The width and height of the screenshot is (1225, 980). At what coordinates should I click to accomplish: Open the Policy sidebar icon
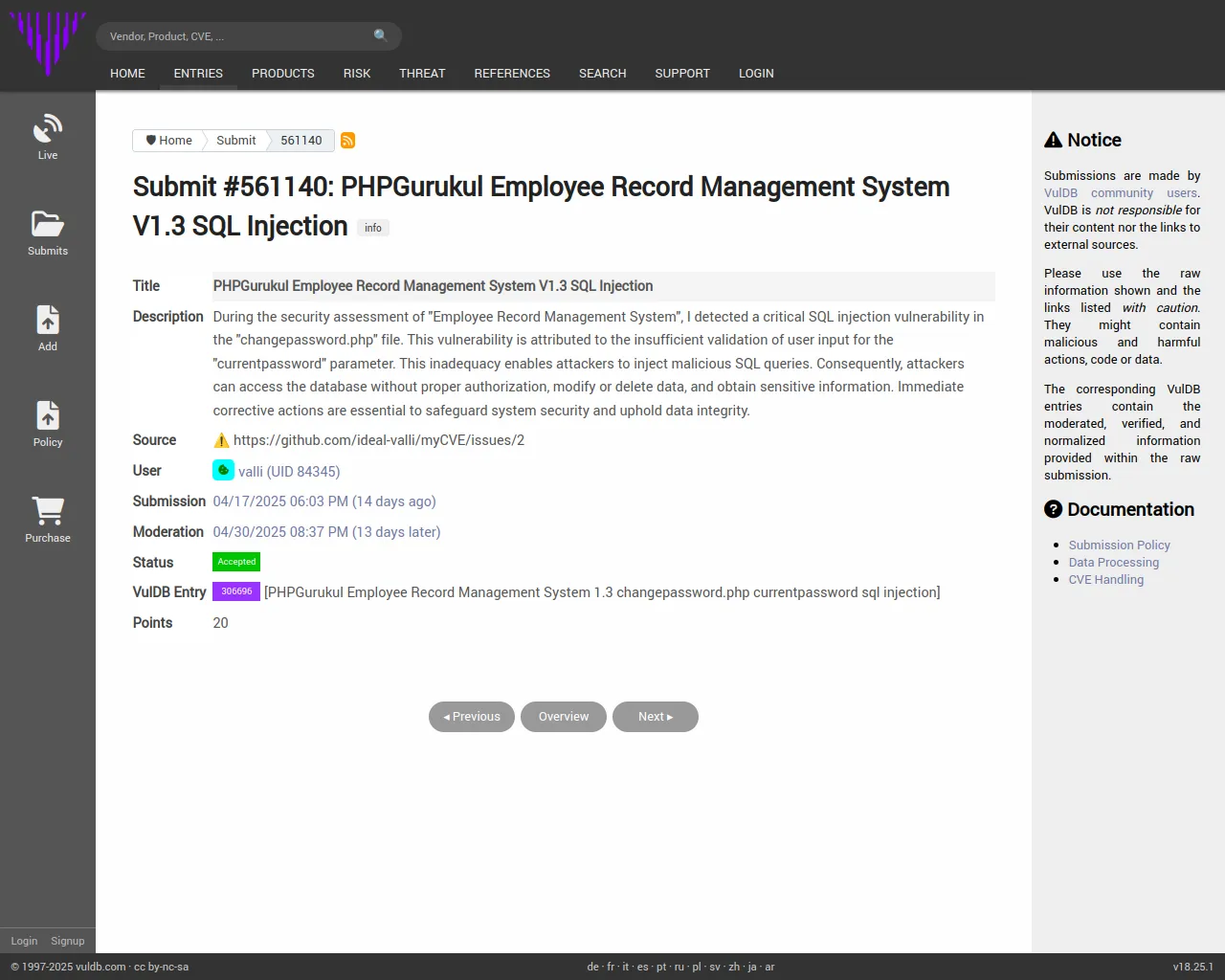(x=48, y=415)
